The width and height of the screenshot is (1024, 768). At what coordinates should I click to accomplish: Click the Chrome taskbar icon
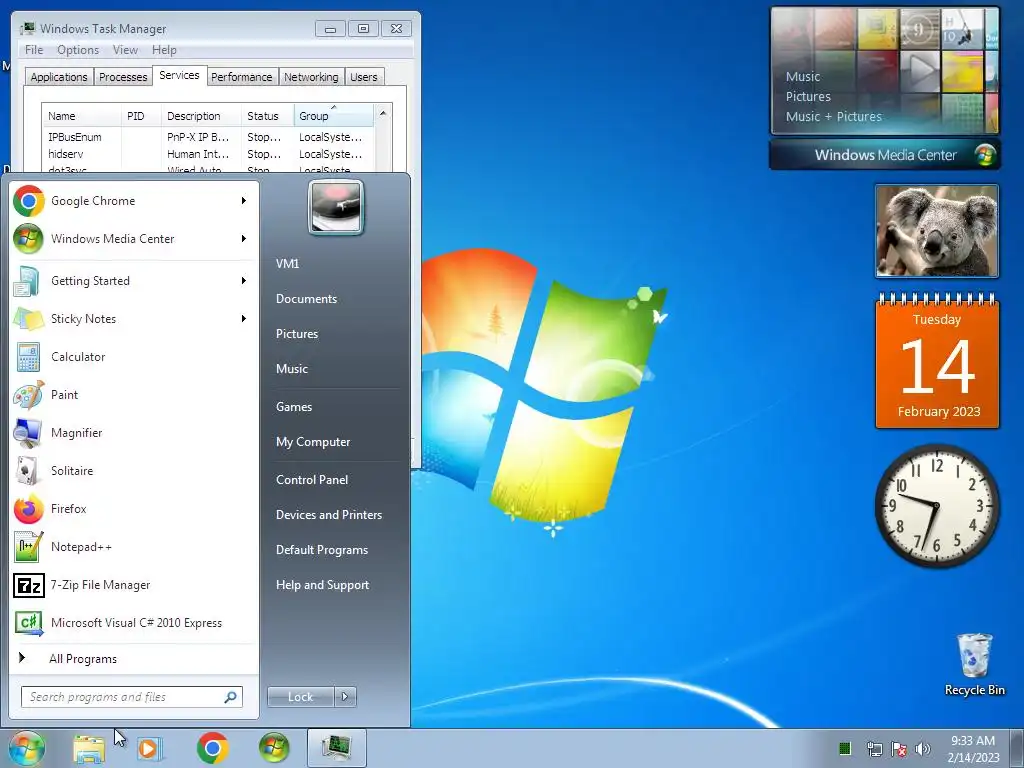(x=212, y=748)
